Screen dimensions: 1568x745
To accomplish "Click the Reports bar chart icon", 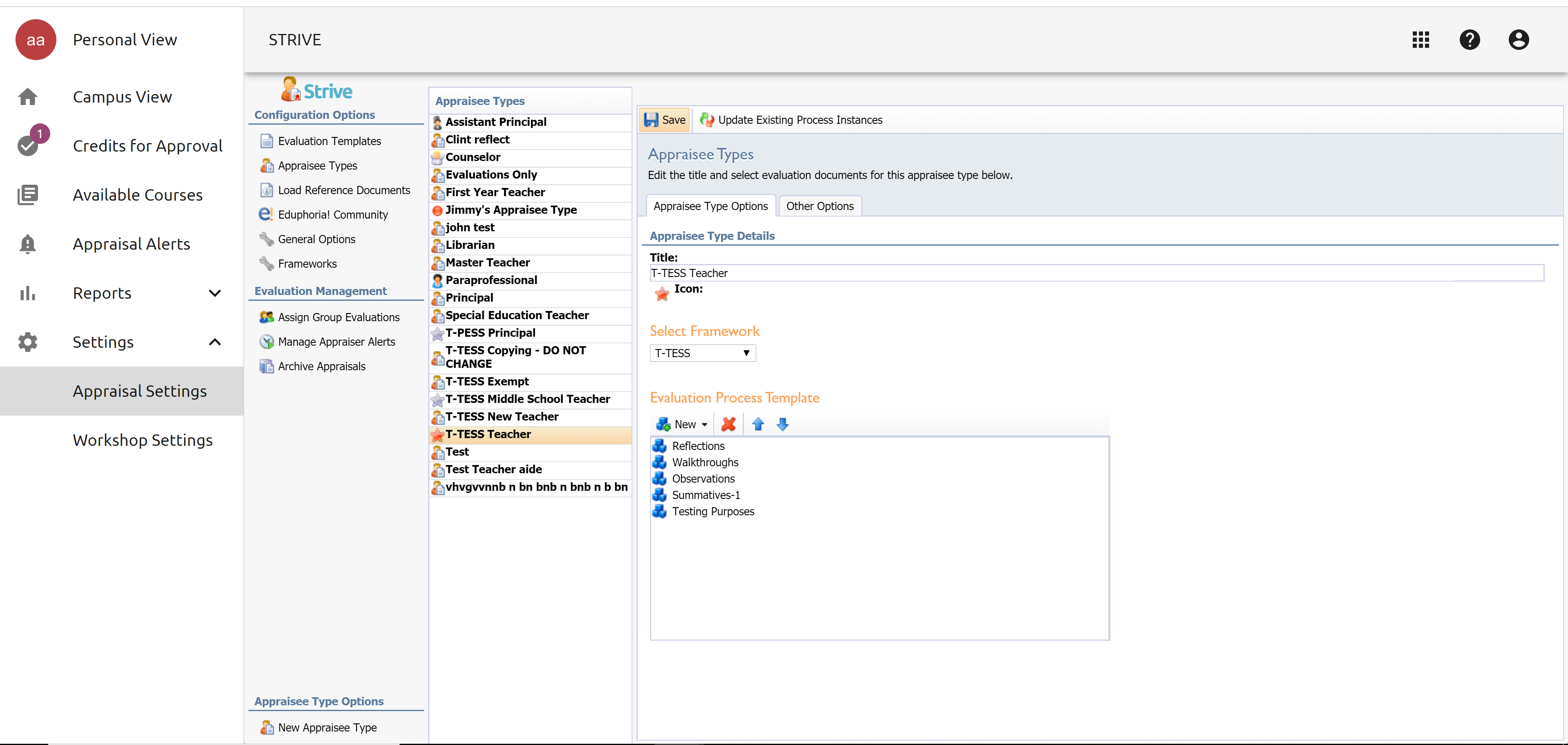I will pyautogui.click(x=27, y=293).
